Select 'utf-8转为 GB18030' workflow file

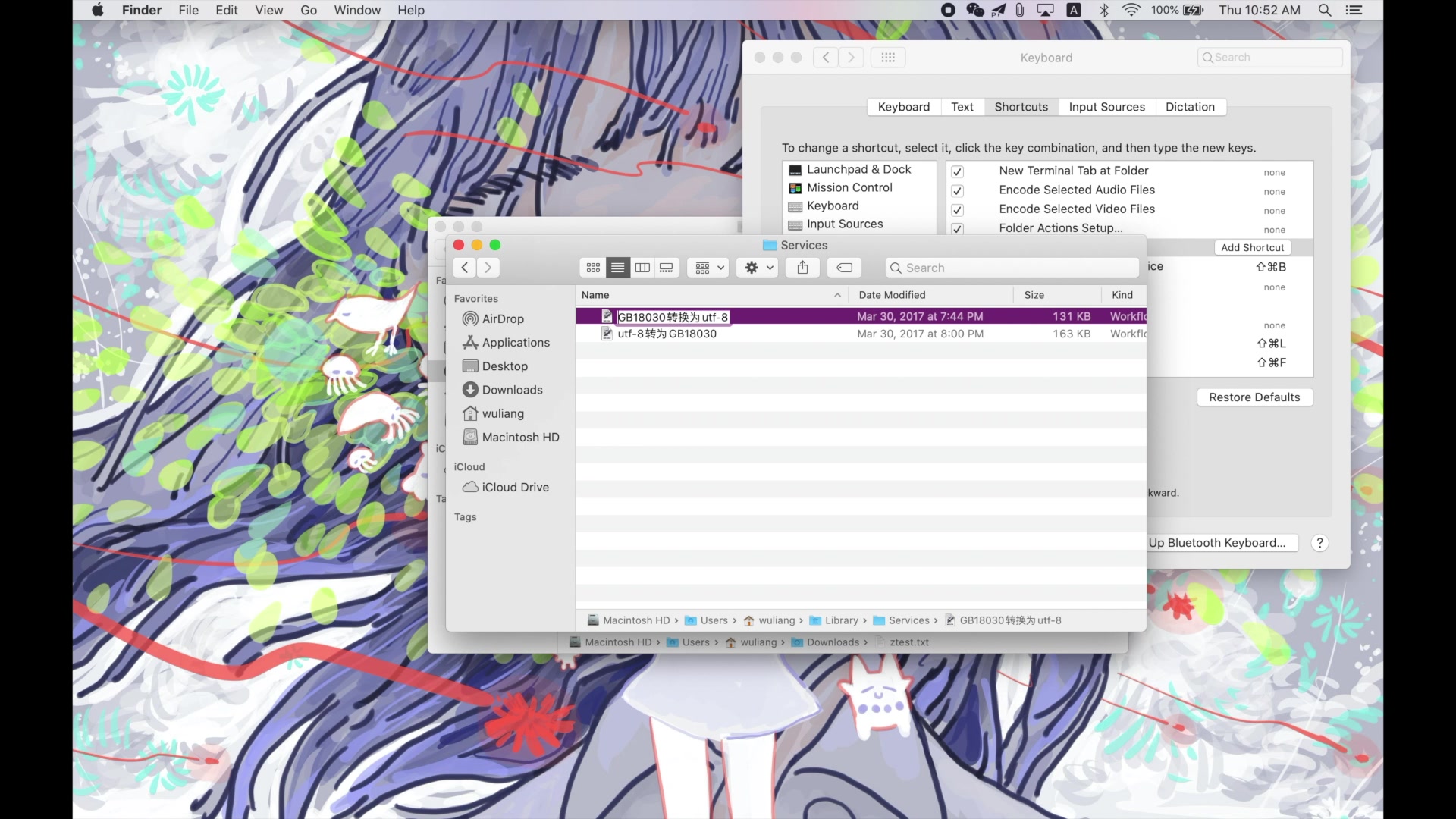click(x=667, y=333)
